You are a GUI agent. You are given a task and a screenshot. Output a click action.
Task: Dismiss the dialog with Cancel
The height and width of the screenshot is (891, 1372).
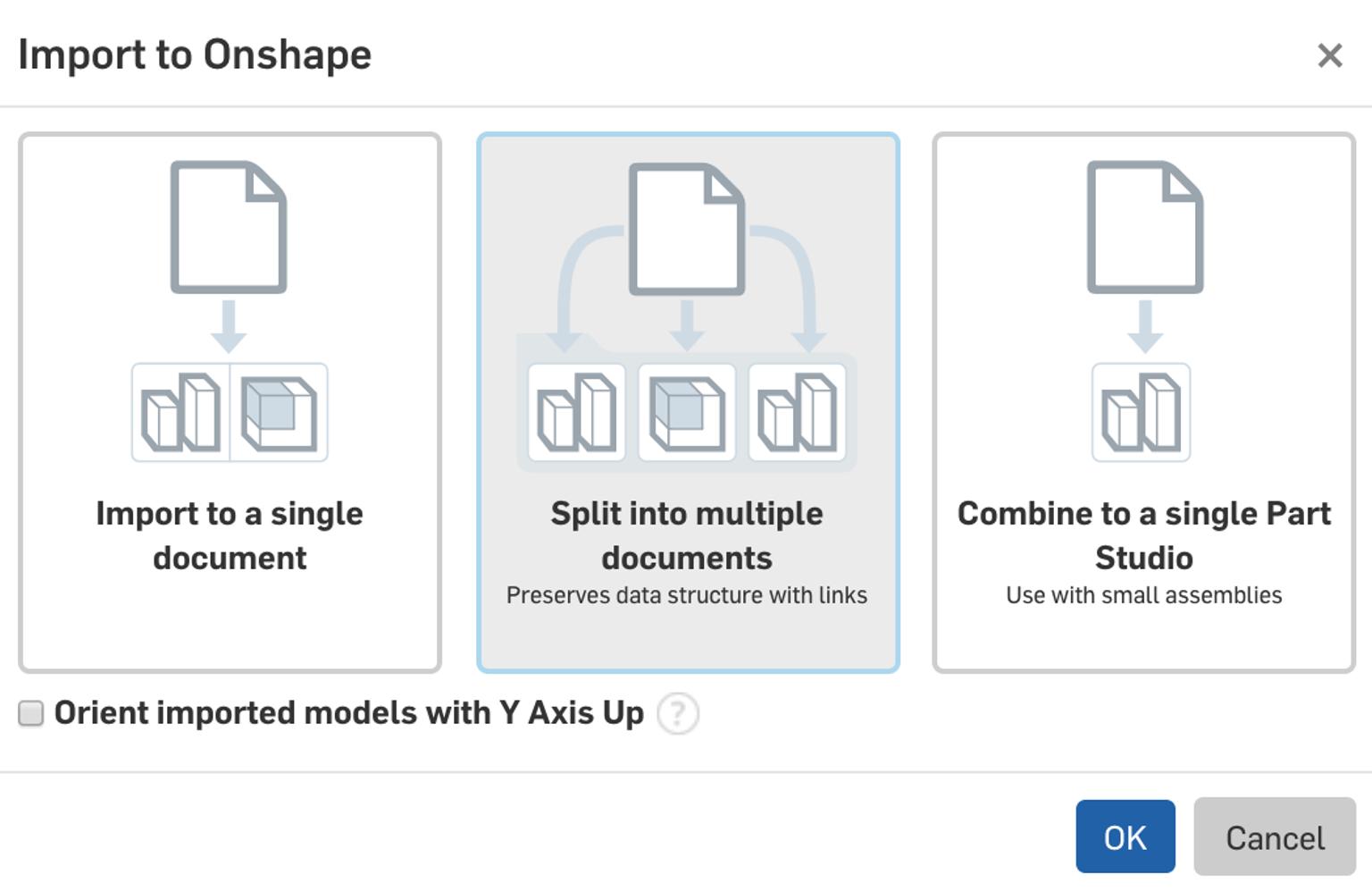point(1274,837)
